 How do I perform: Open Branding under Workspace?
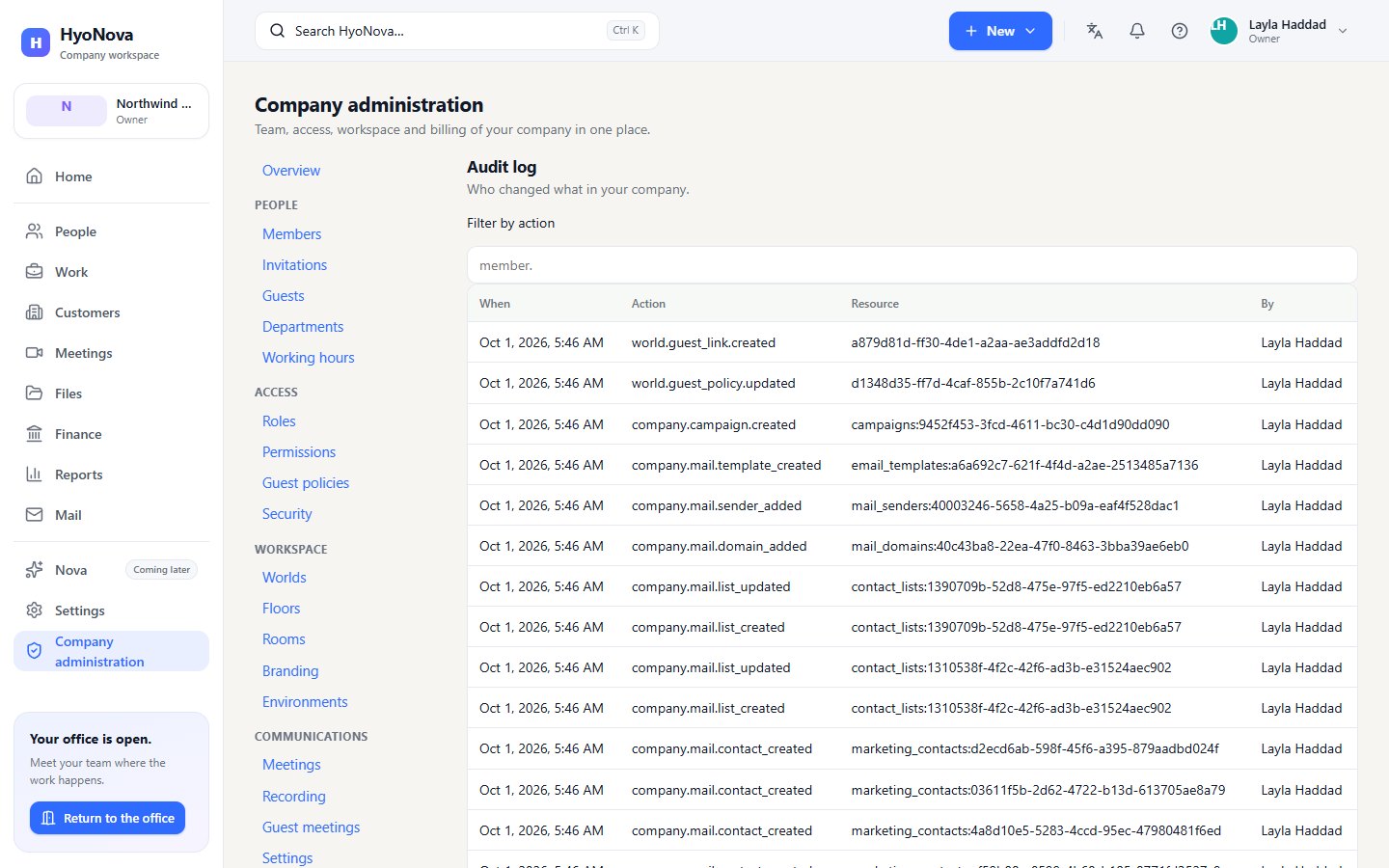click(x=290, y=671)
